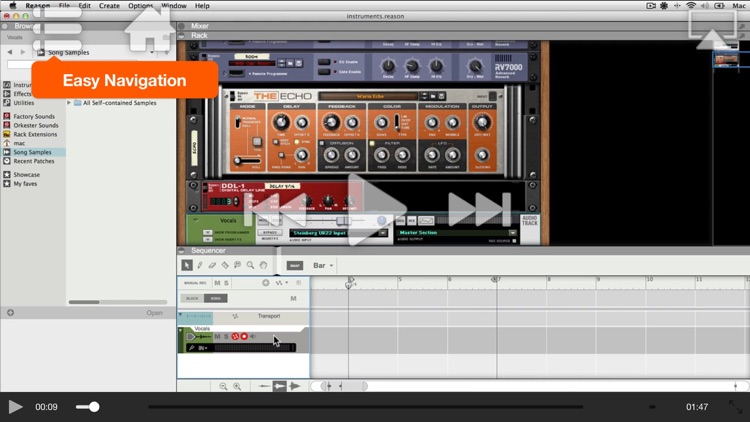Open Factory Sounds in browser

click(33, 116)
